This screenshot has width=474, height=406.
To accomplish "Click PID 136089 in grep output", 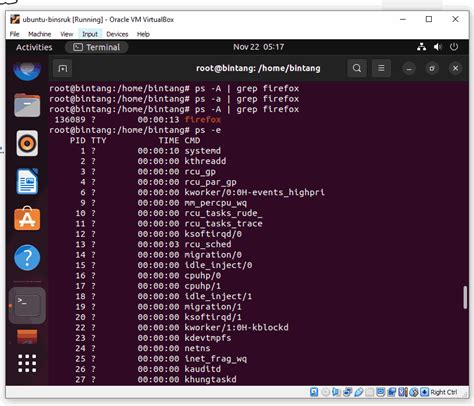I will pyautogui.click(x=70, y=119).
